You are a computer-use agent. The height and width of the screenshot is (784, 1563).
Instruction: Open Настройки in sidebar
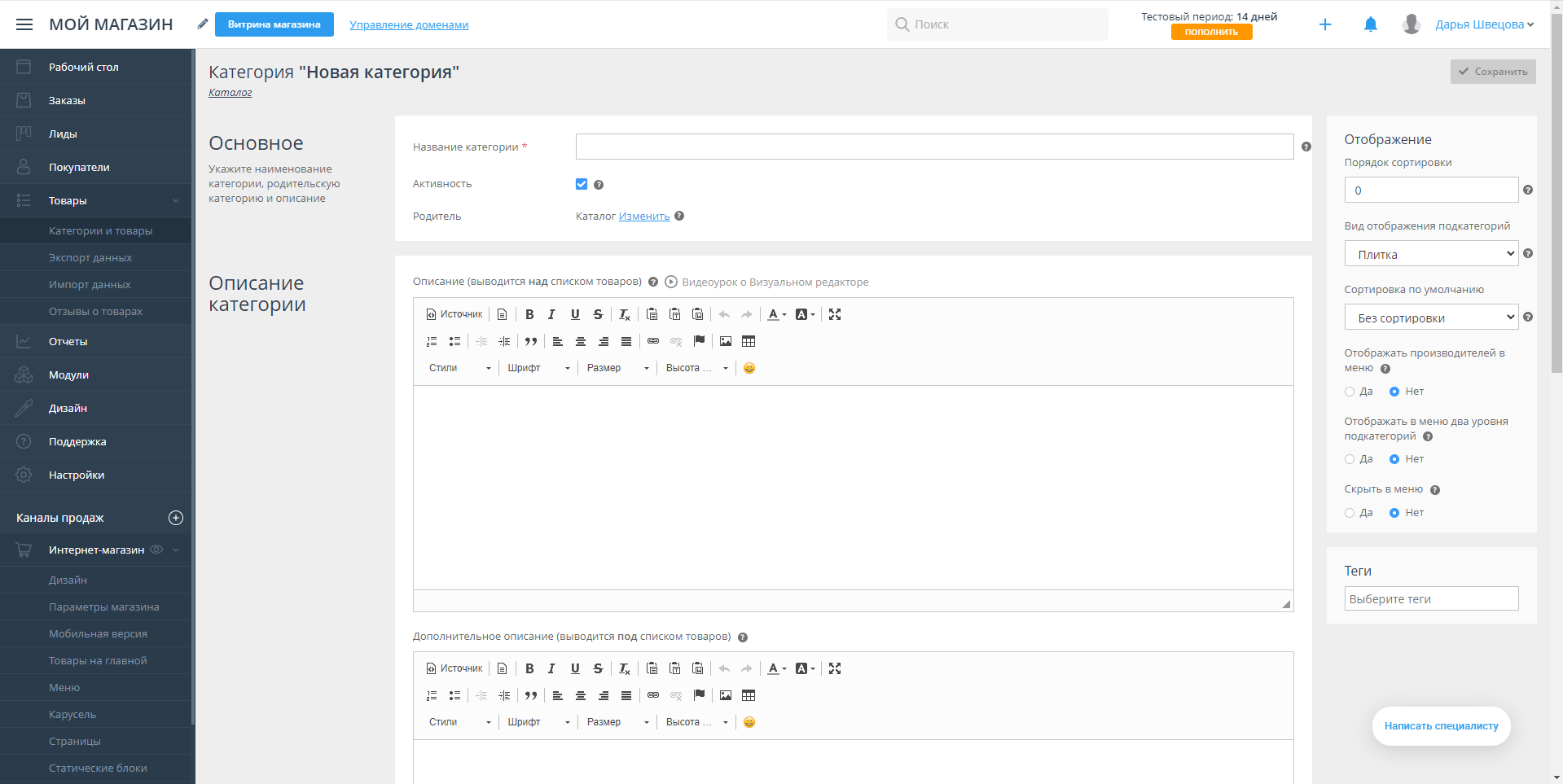(x=95, y=475)
